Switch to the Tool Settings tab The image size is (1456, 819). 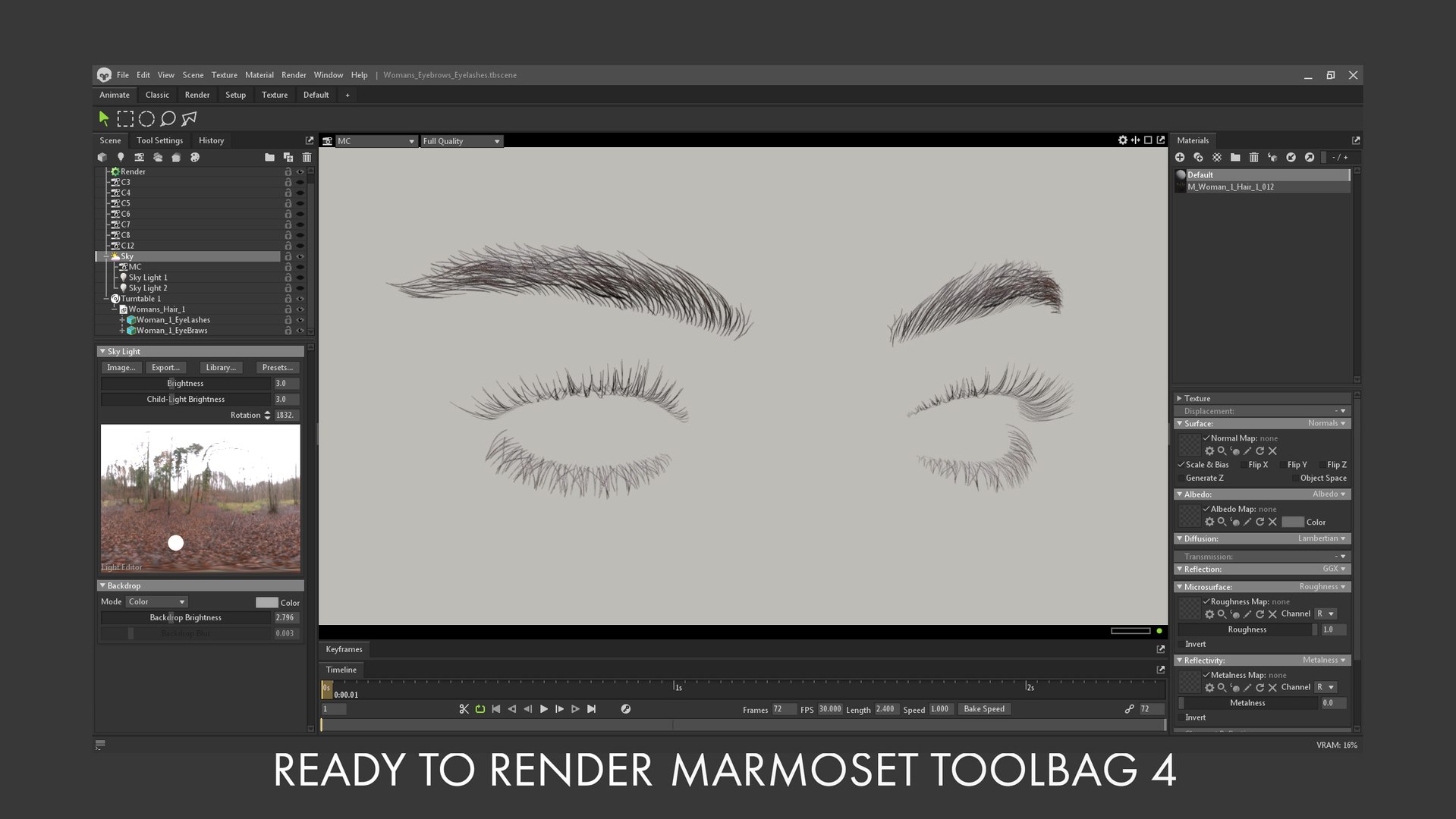(x=159, y=140)
